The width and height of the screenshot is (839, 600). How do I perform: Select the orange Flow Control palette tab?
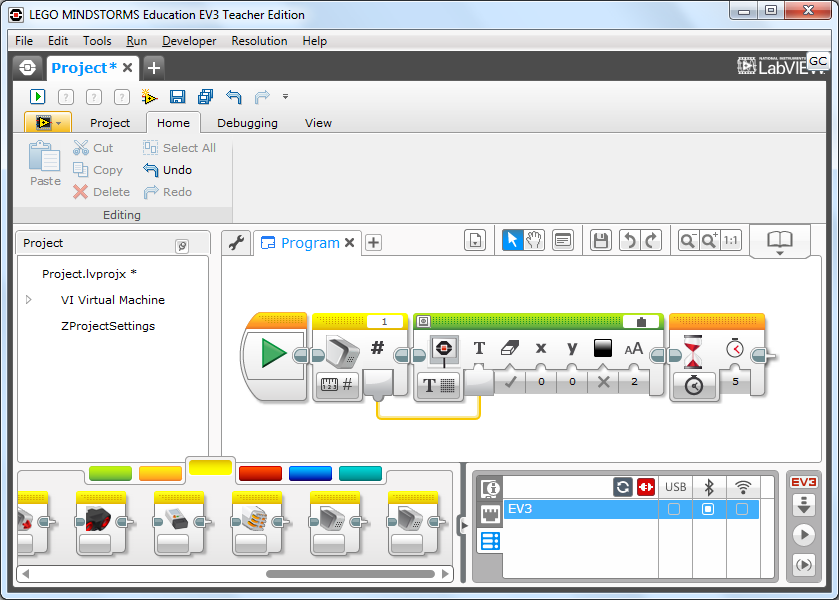[x=161, y=473]
